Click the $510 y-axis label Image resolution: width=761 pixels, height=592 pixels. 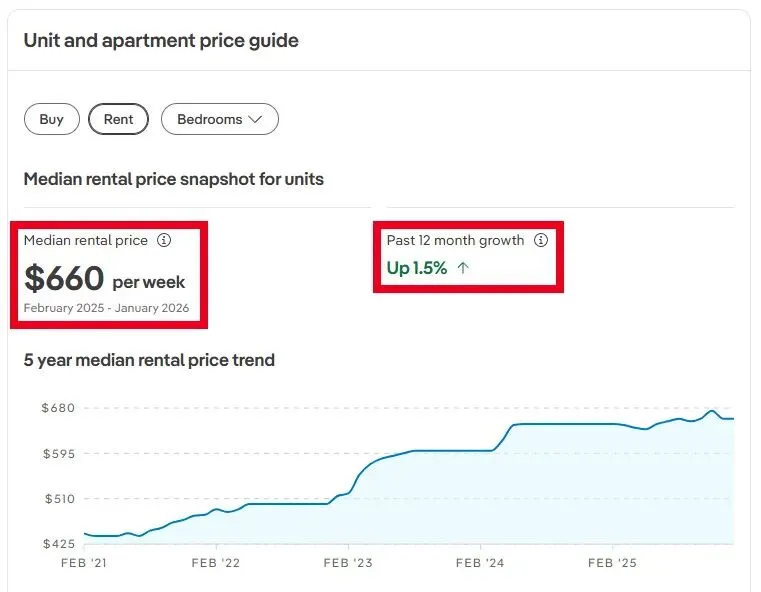pyautogui.click(x=58, y=498)
